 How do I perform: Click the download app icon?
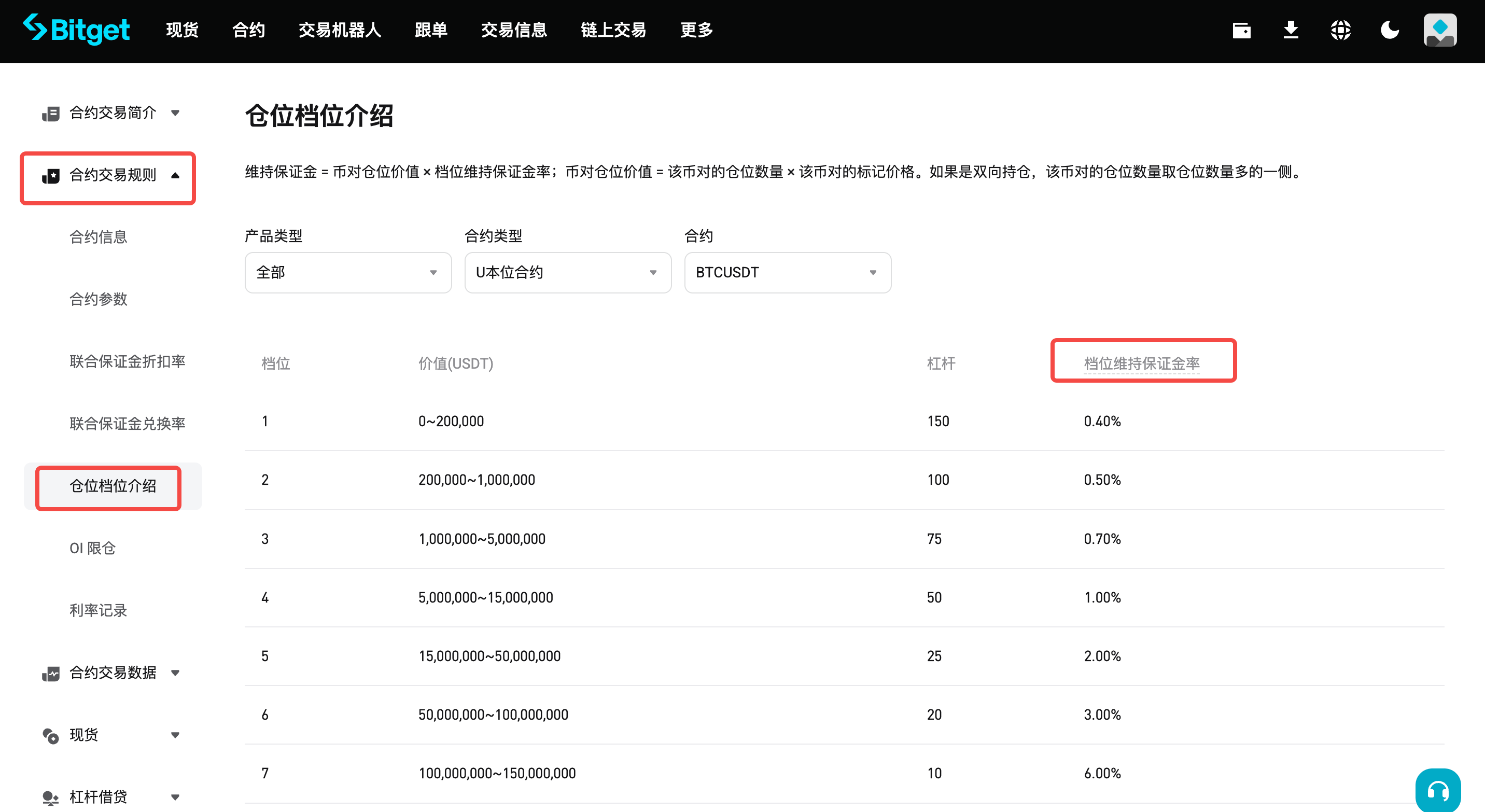point(1291,30)
